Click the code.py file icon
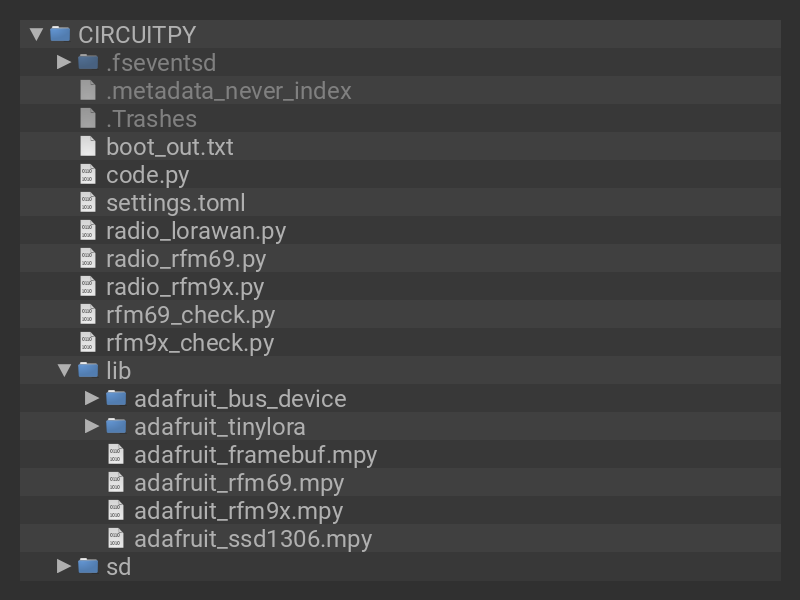The height and width of the screenshot is (600, 800). pos(88,174)
